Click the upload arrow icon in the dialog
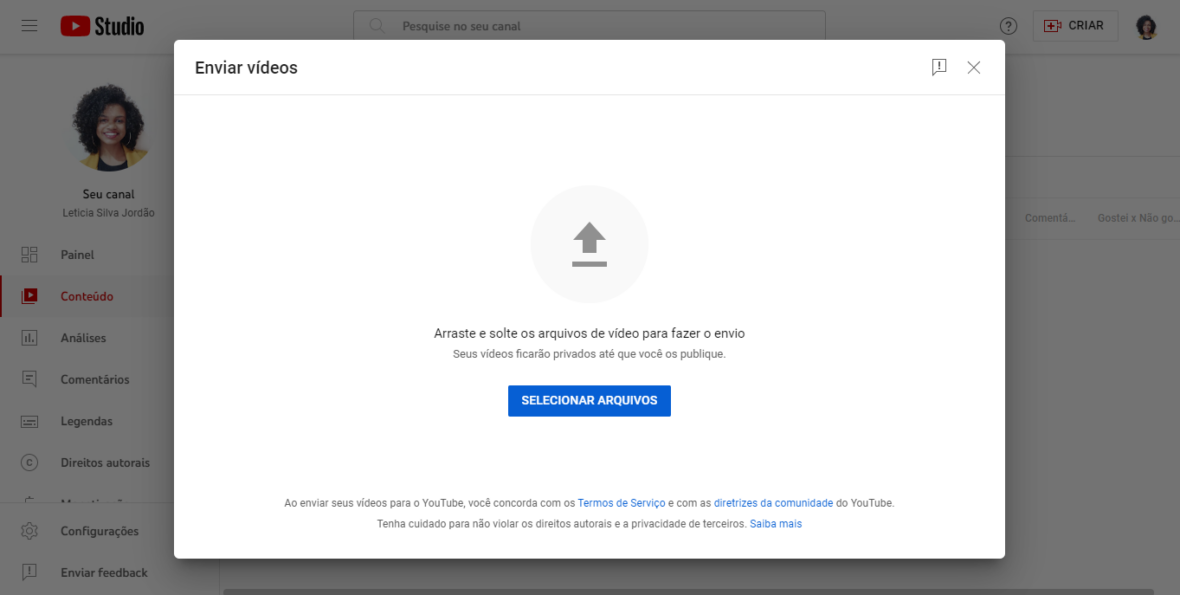 (x=589, y=243)
